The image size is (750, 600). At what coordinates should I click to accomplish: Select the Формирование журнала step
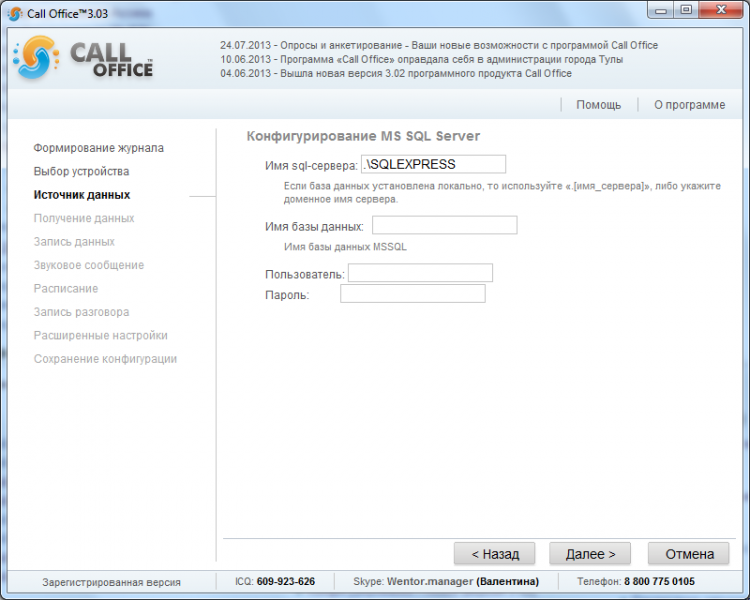(x=99, y=148)
